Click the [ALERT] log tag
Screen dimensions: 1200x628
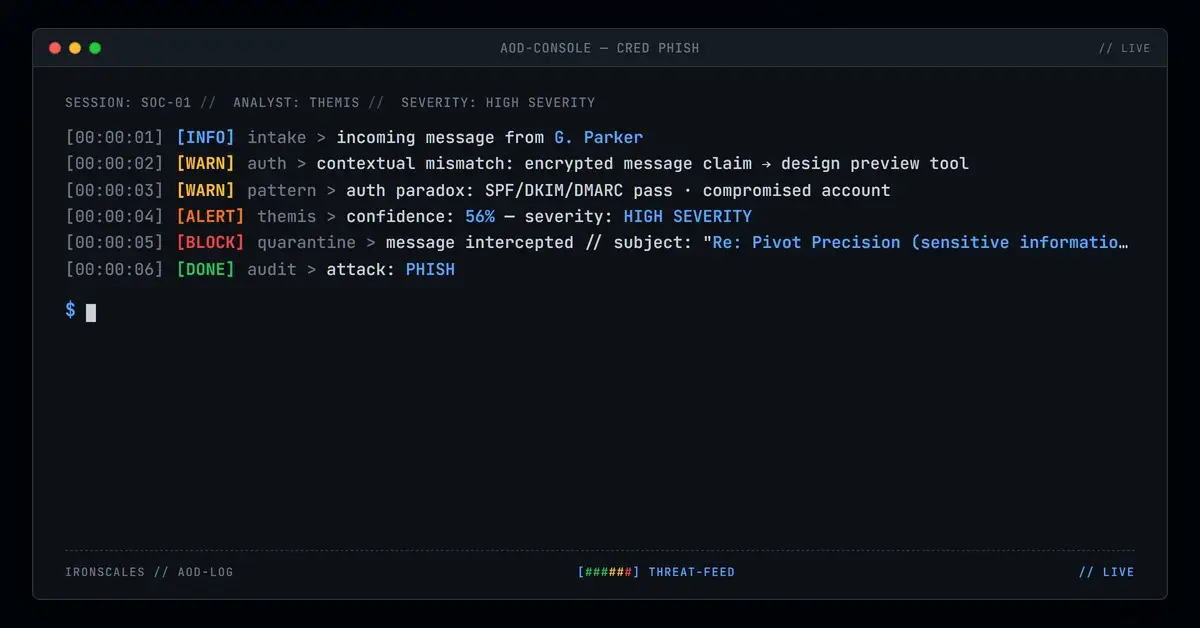pos(210,216)
